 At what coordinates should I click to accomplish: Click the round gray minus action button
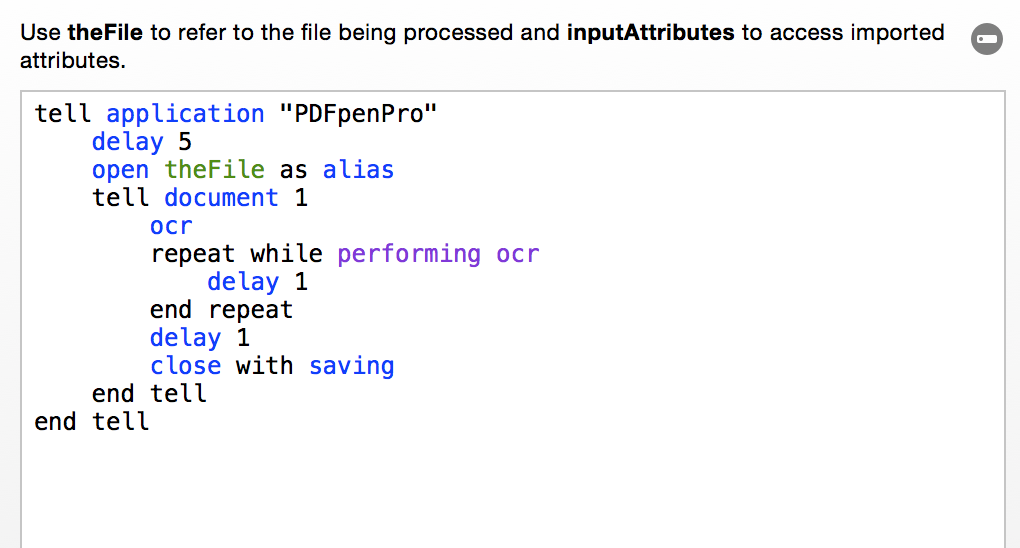click(x=987, y=39)
